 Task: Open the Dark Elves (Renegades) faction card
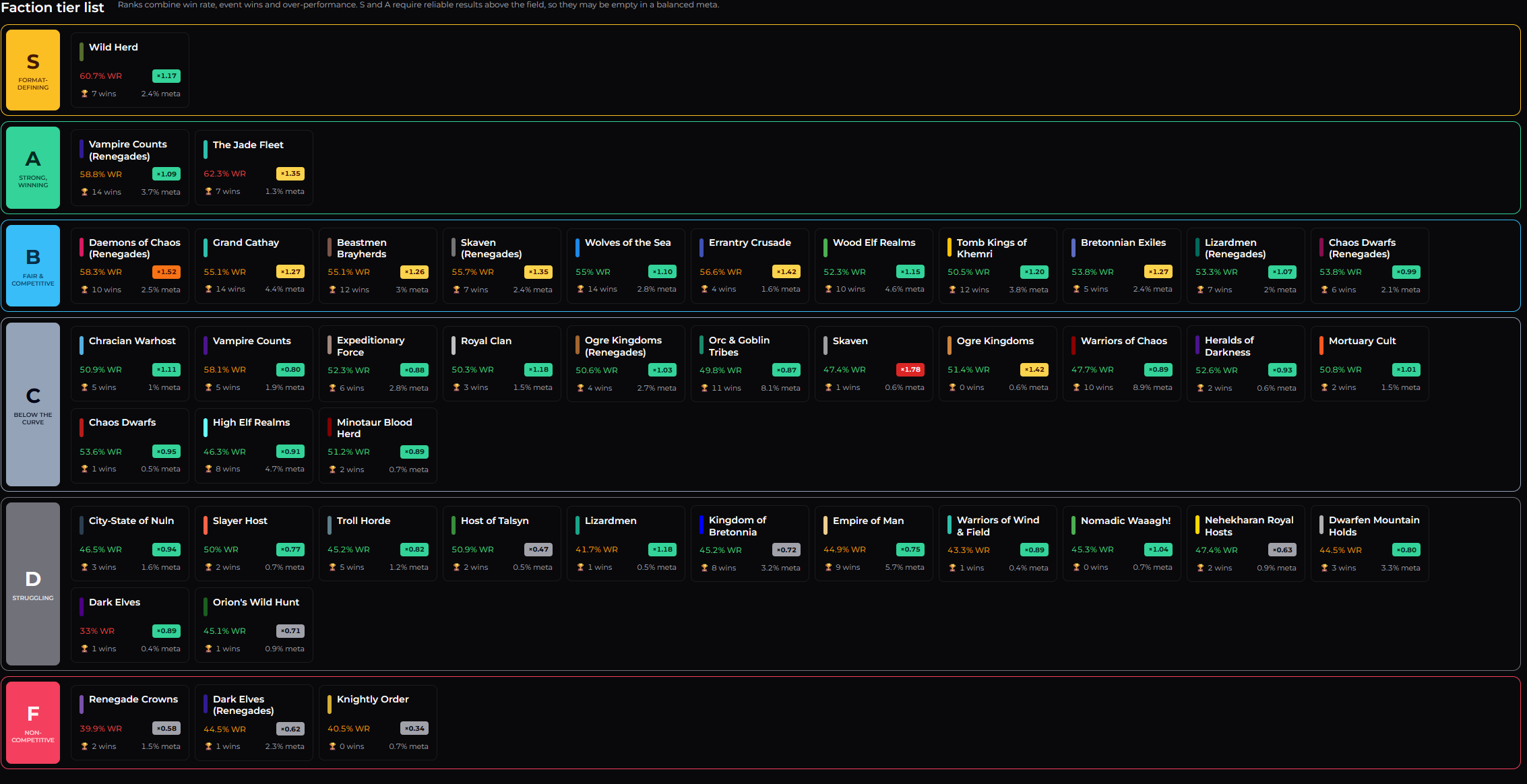pos(254,723)
